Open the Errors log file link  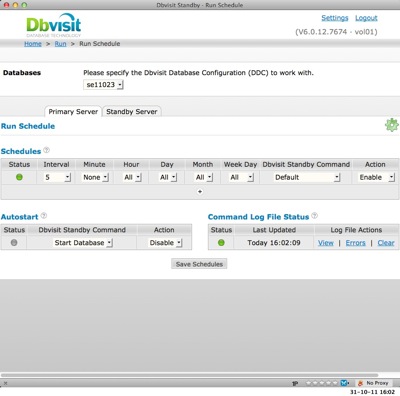click(355, 243)
